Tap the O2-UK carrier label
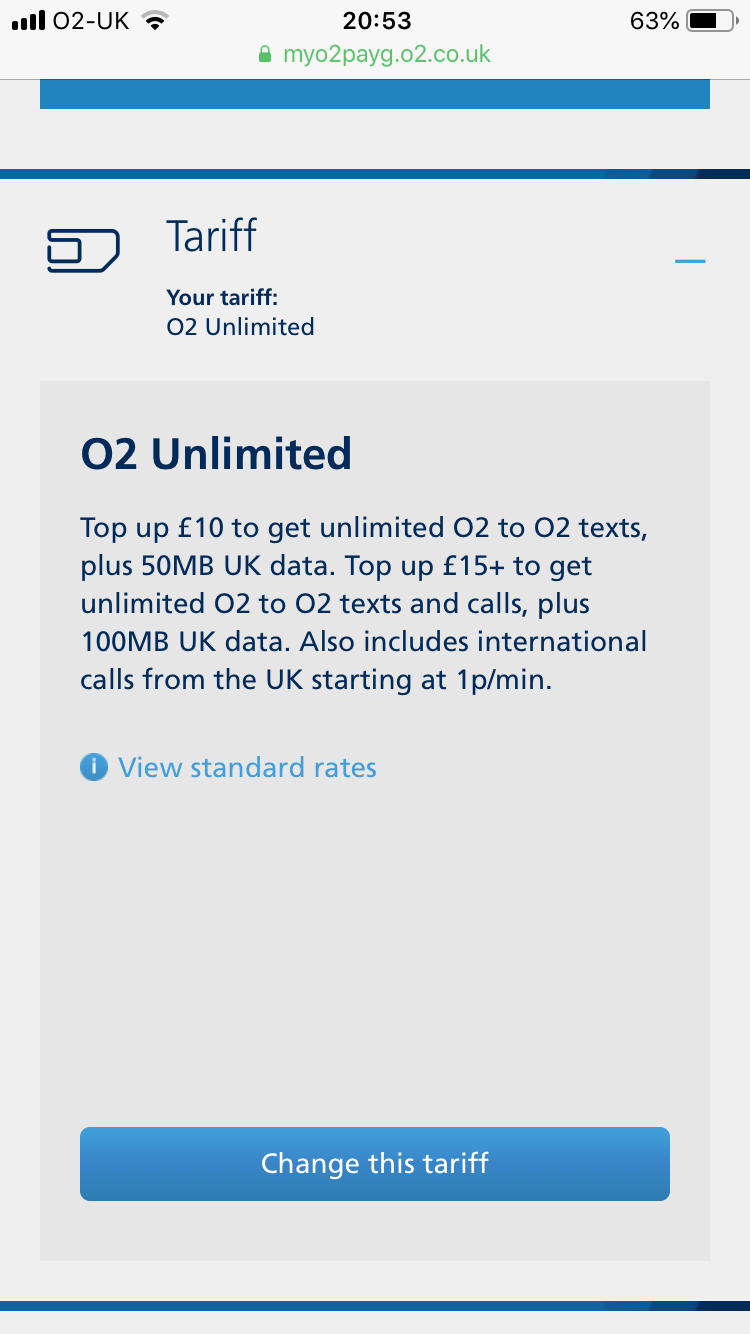The image size is (750, 1334). click(x=91, y=21)
